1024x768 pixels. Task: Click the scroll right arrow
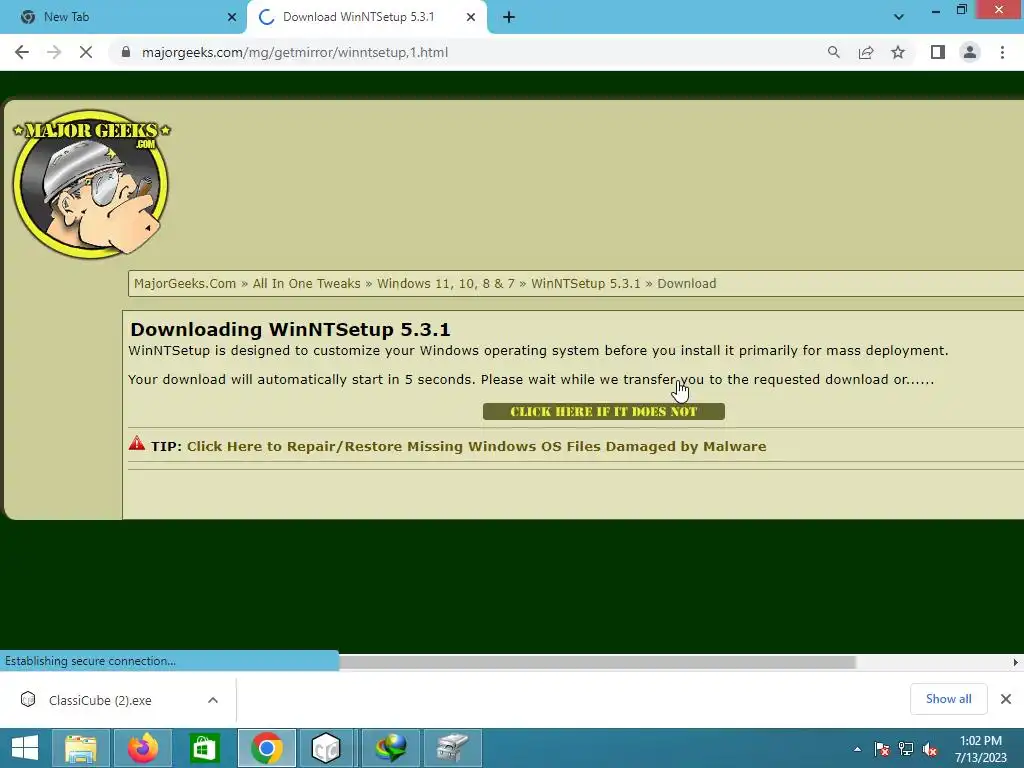[x=1016, y=662]
